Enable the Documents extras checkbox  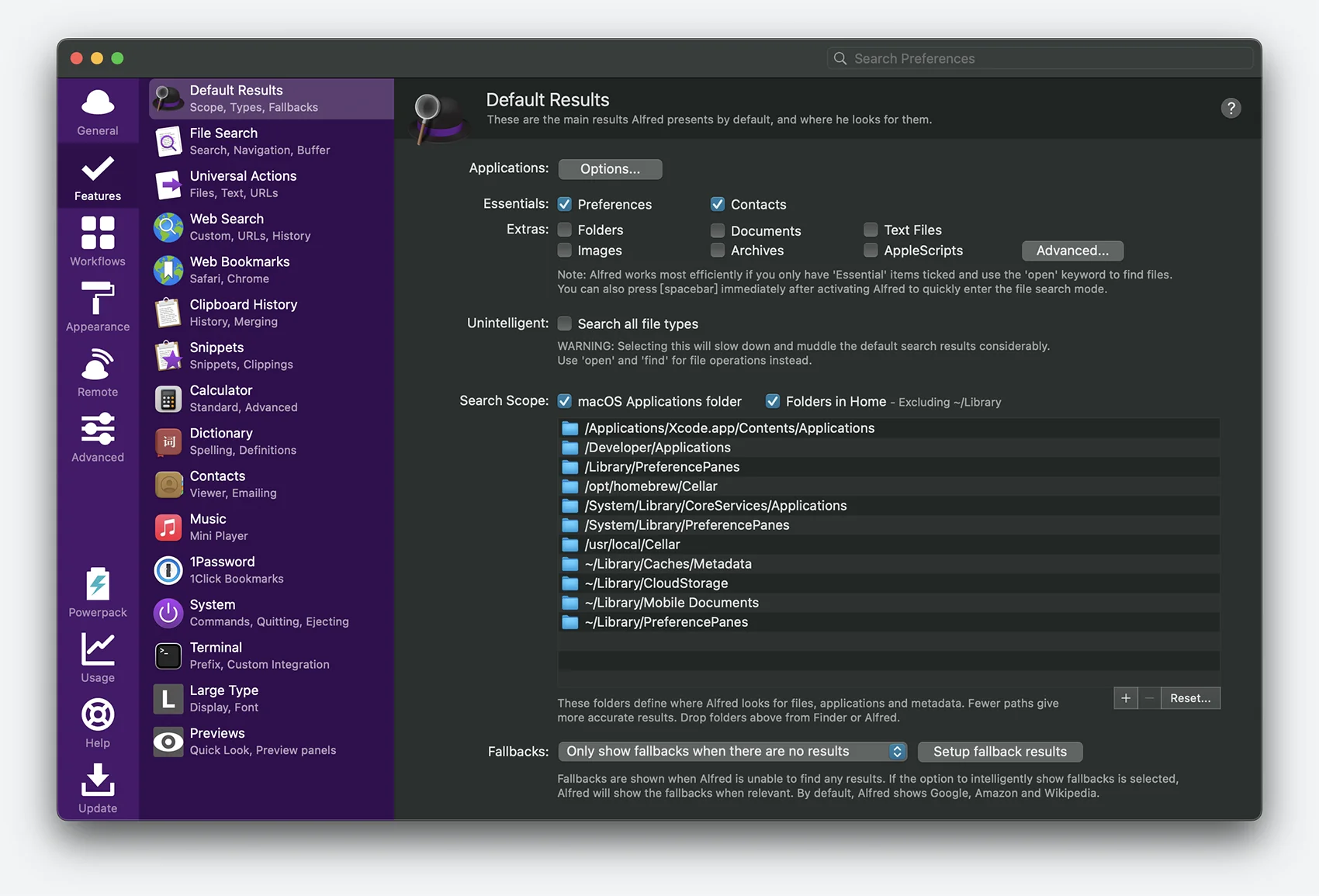click(x=718, y=230)
